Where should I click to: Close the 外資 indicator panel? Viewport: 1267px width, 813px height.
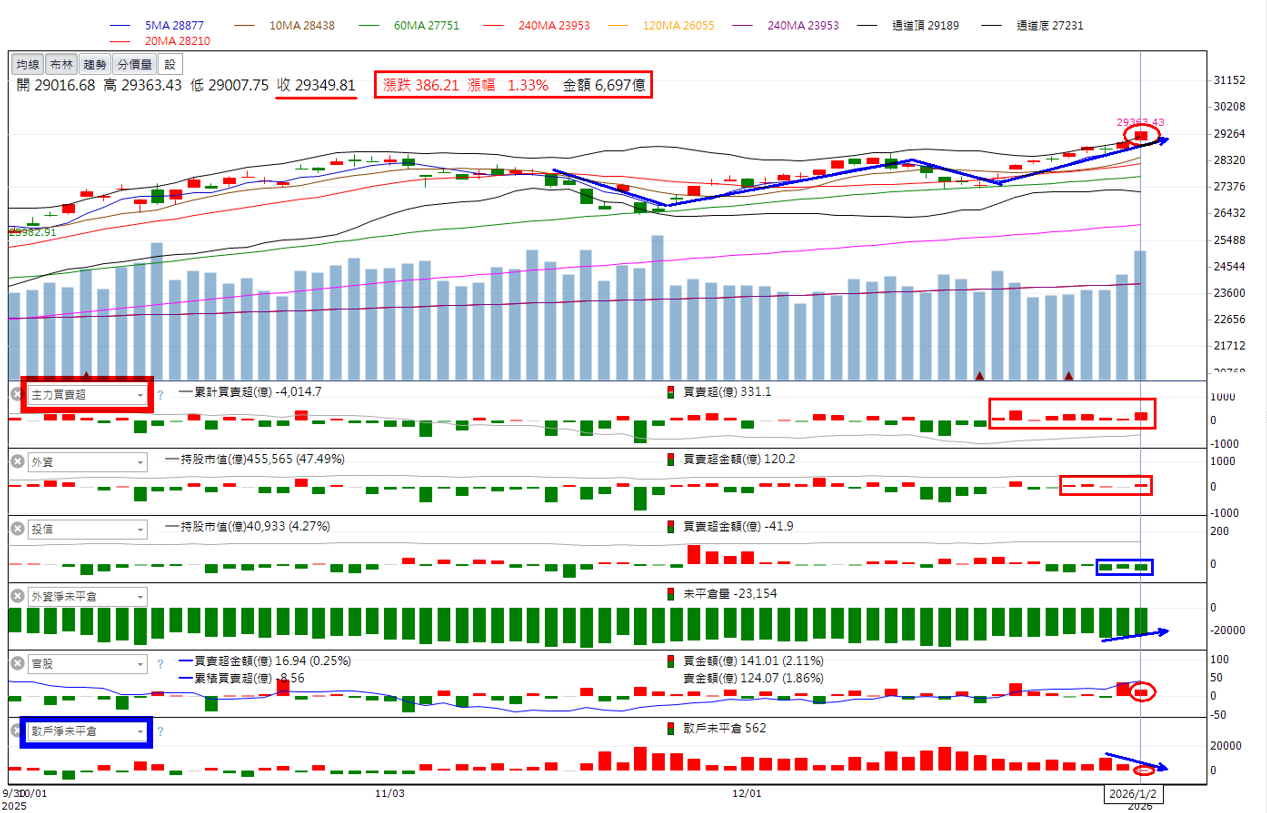pos(17,462)
